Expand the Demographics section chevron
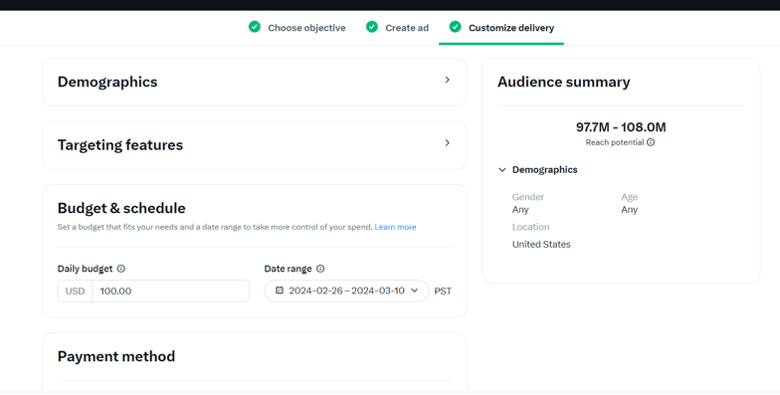780x395 pixels. coord(447,80)
